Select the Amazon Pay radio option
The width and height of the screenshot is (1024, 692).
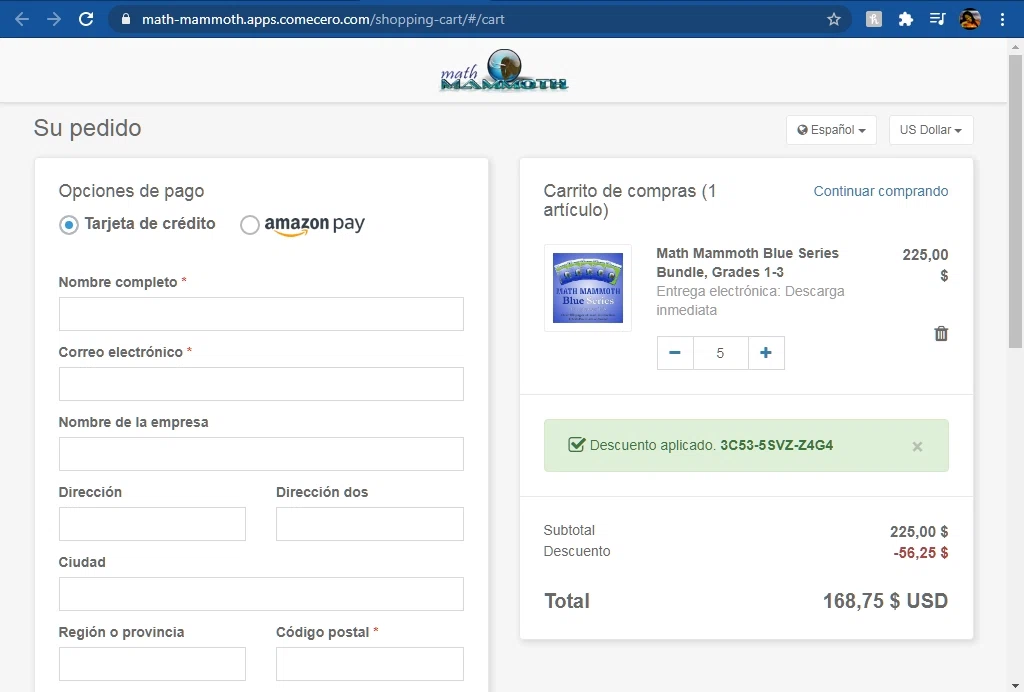click(249, 225)
